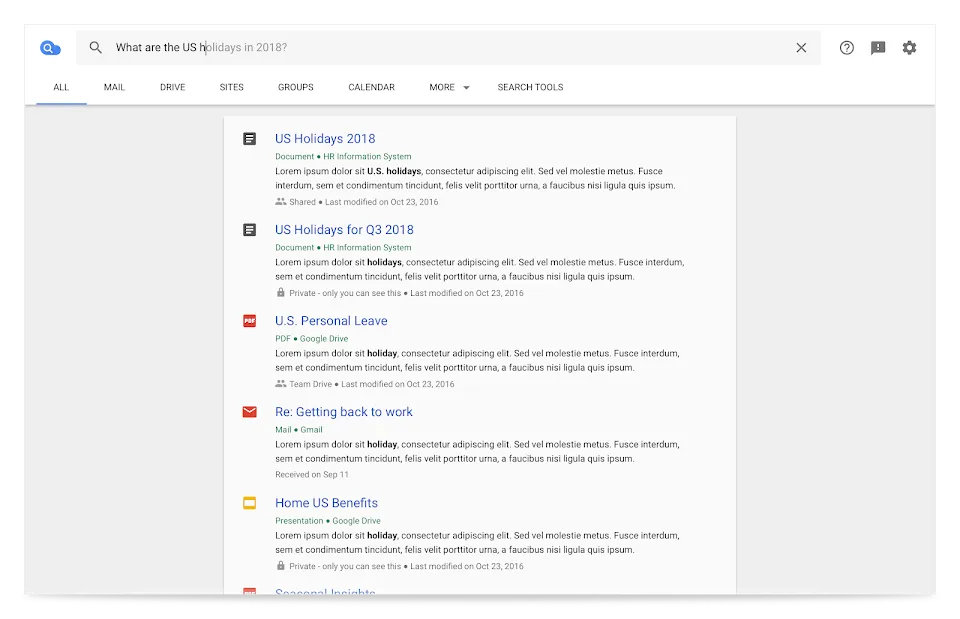Image resolution: width=960 pixels, height=619 pixels.
Task: Open the GROUPS tab
Action: coord(296,88)
